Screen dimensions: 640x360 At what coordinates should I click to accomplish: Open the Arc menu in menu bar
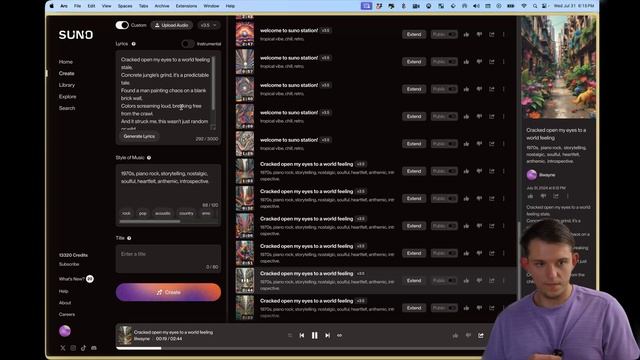64,6
